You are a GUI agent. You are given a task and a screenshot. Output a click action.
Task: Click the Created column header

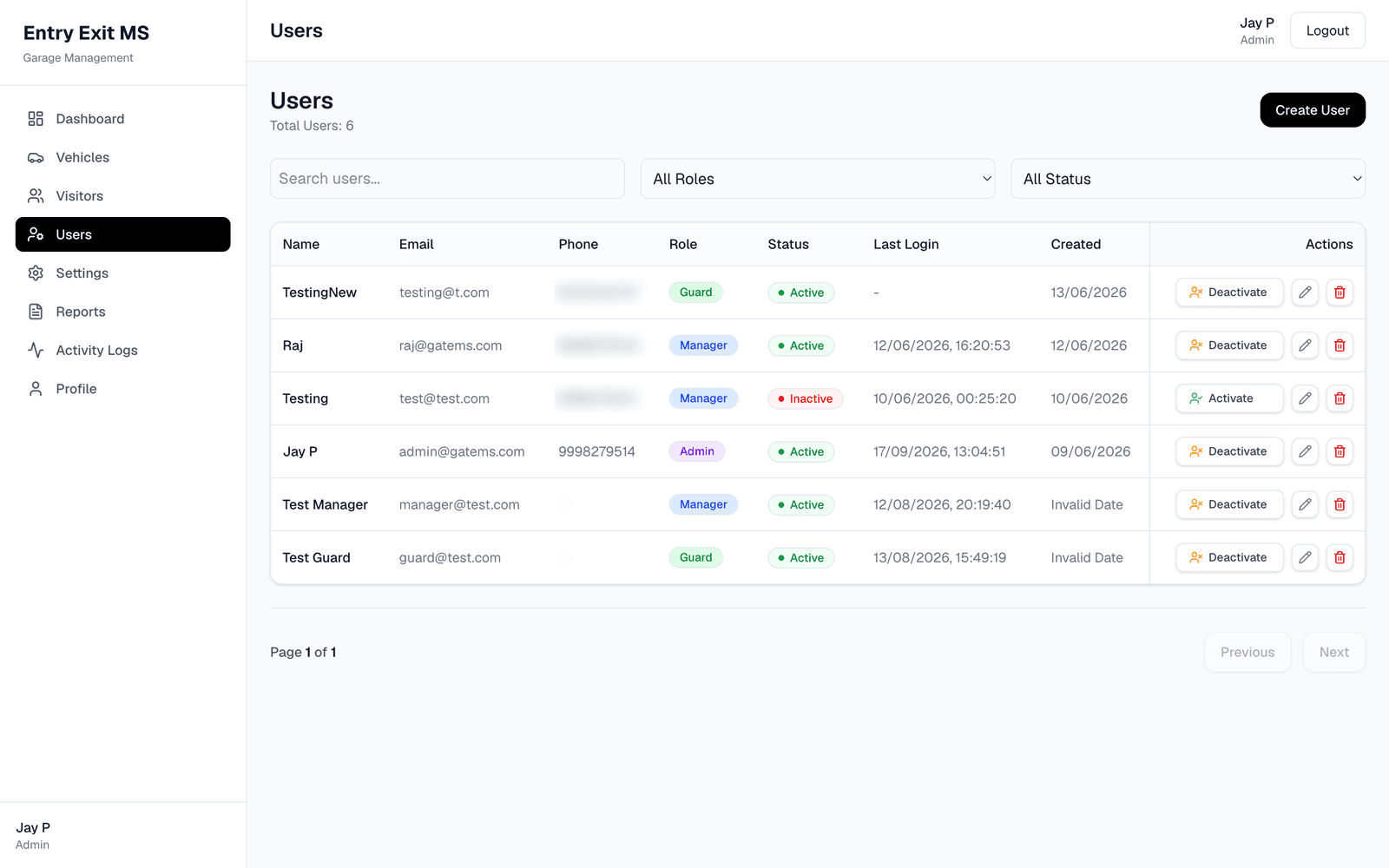click(1076, 245)
